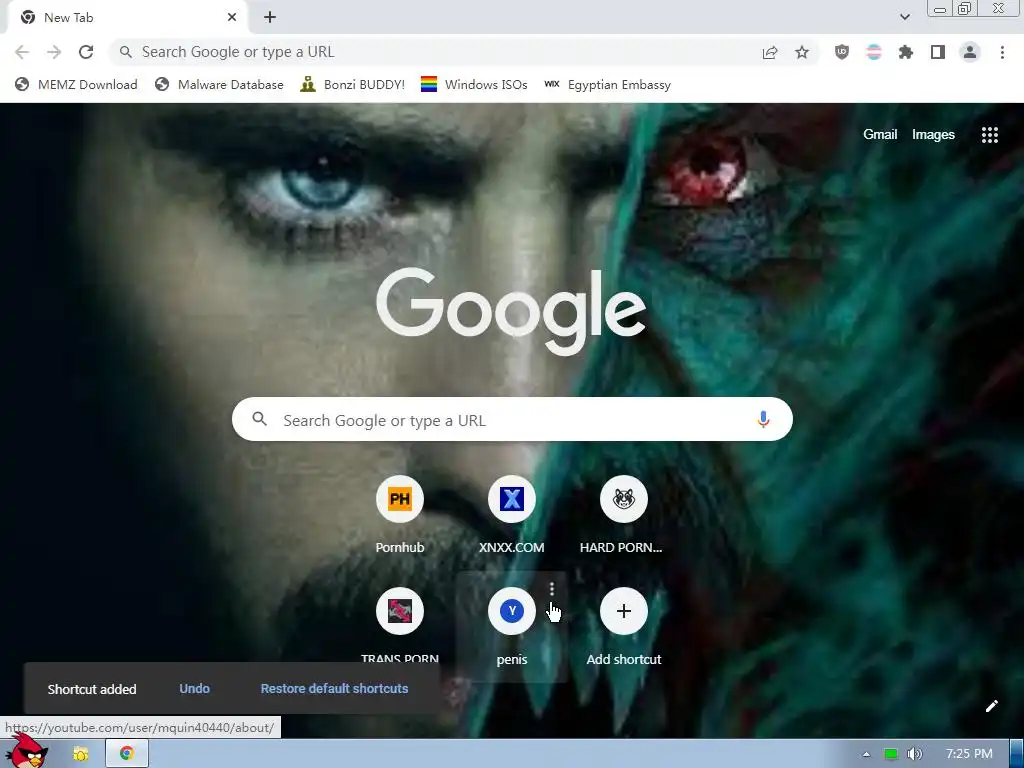Open the green tray icon
Viewport: 1024px width, 768px height.
point(890,754)
